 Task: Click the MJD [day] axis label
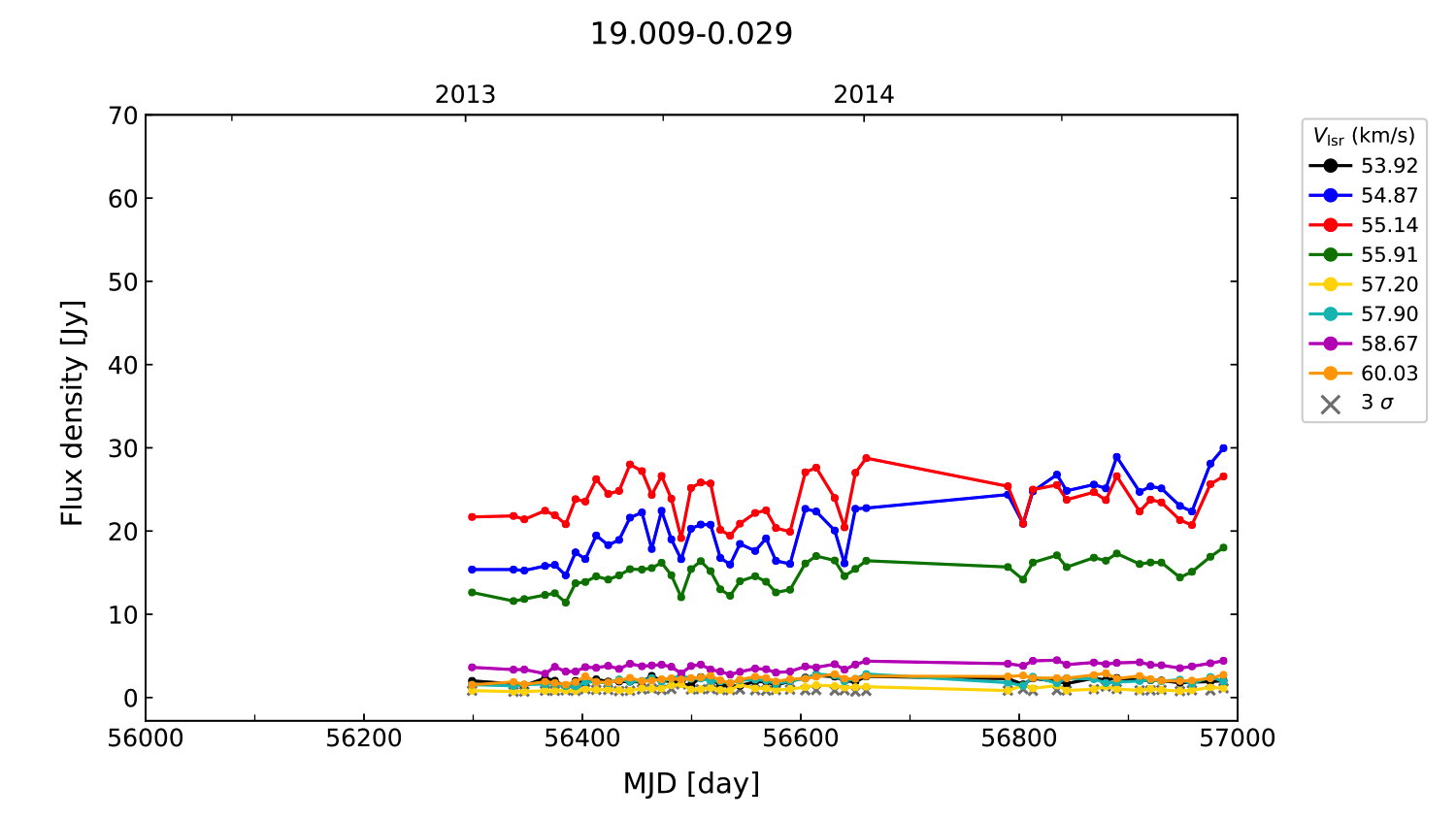(691, 783)
